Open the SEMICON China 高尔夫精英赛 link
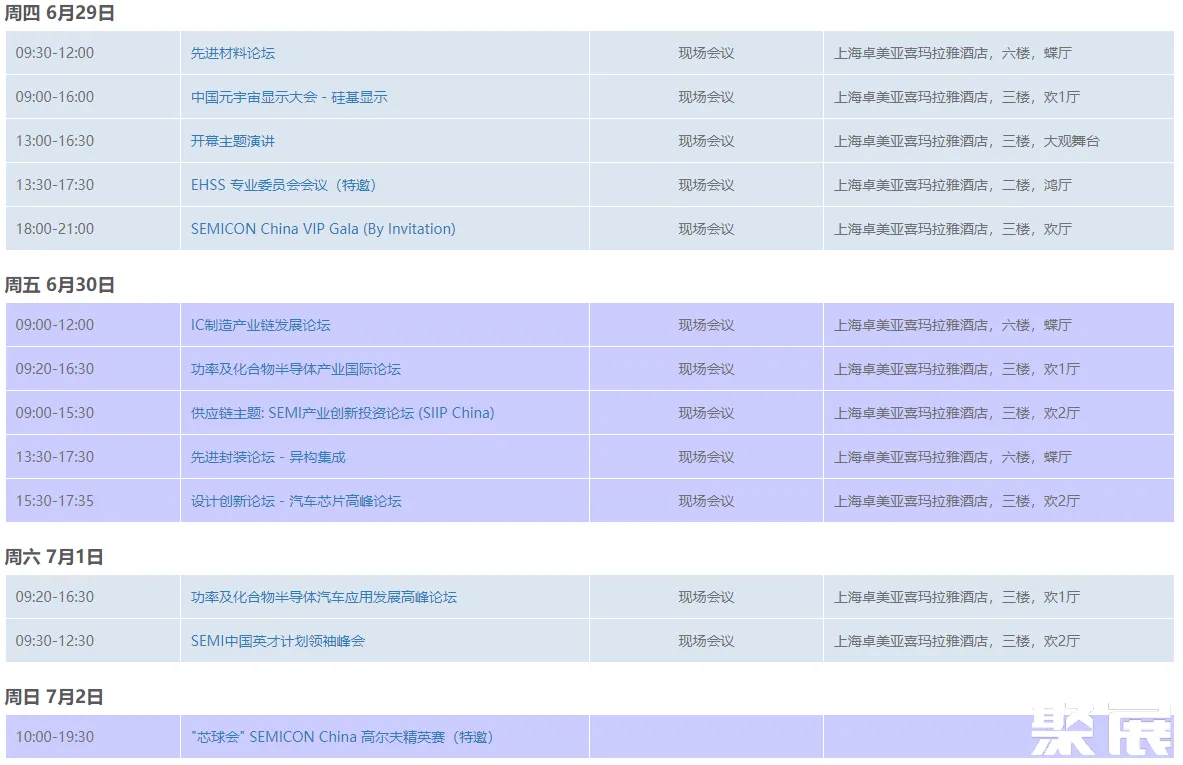 (x=342, y=737)
